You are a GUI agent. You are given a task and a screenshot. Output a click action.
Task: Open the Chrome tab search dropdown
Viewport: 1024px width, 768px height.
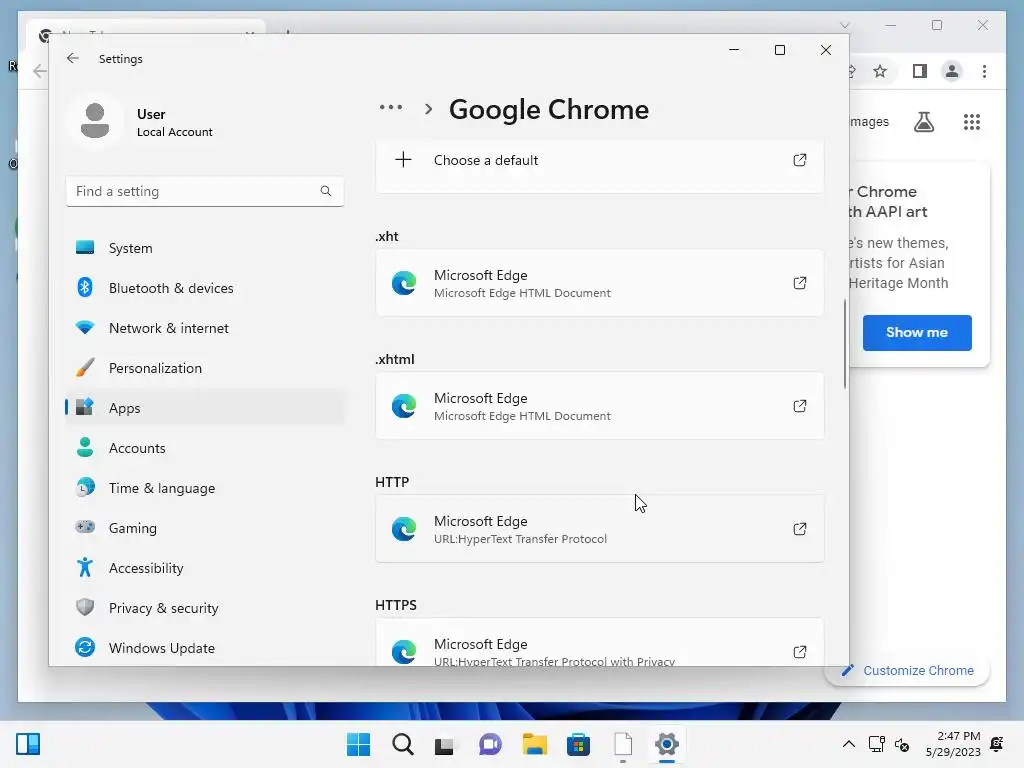(x=844, y=25)
